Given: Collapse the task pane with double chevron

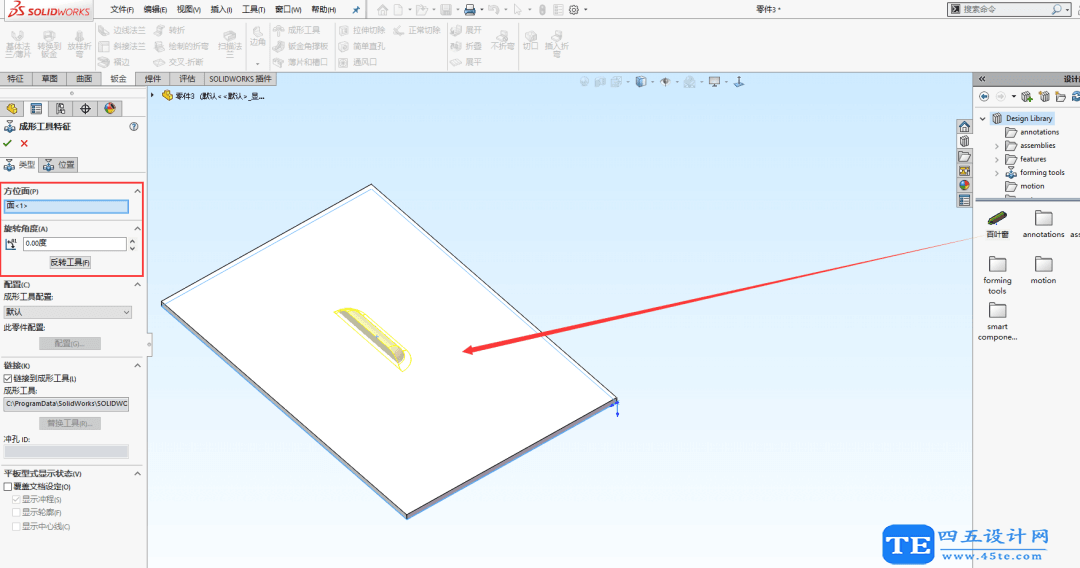Looking at the screenshot, I should [x=982, y=78].
